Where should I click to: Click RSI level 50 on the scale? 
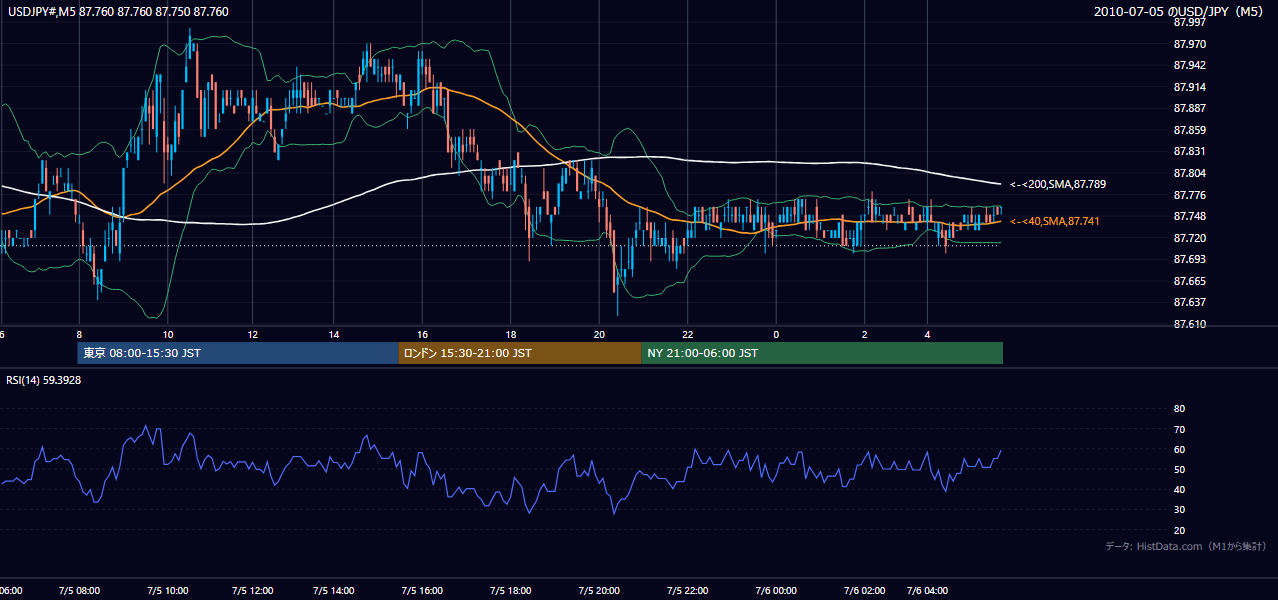click(x=1179, y=469)
